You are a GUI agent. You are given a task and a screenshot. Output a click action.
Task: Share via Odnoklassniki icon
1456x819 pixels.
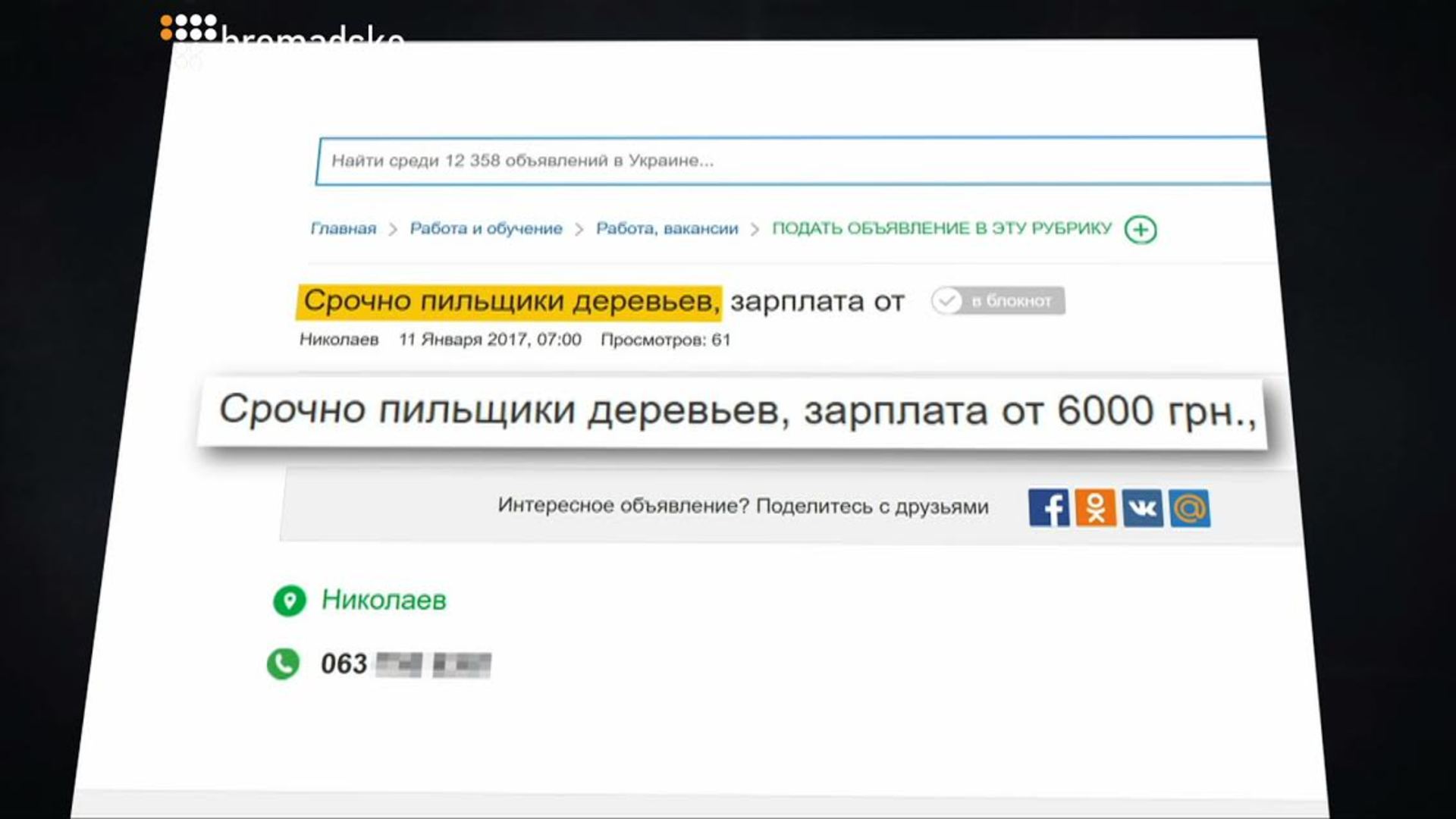[x=1096, y=507]
